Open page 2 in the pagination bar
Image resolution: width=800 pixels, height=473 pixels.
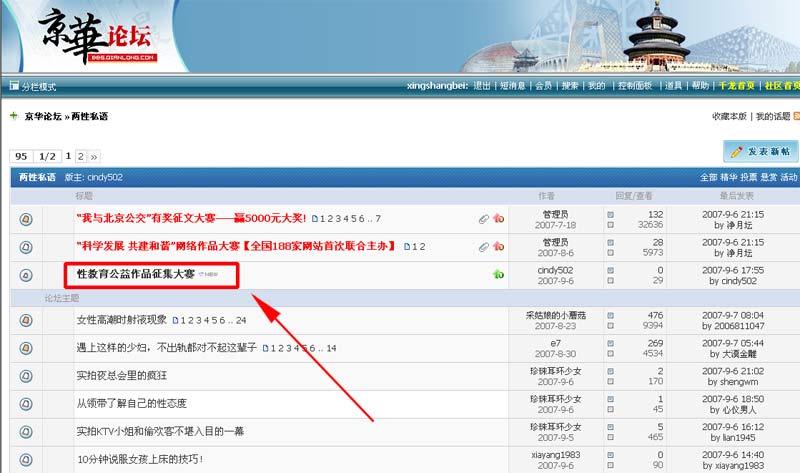(81, 157)
